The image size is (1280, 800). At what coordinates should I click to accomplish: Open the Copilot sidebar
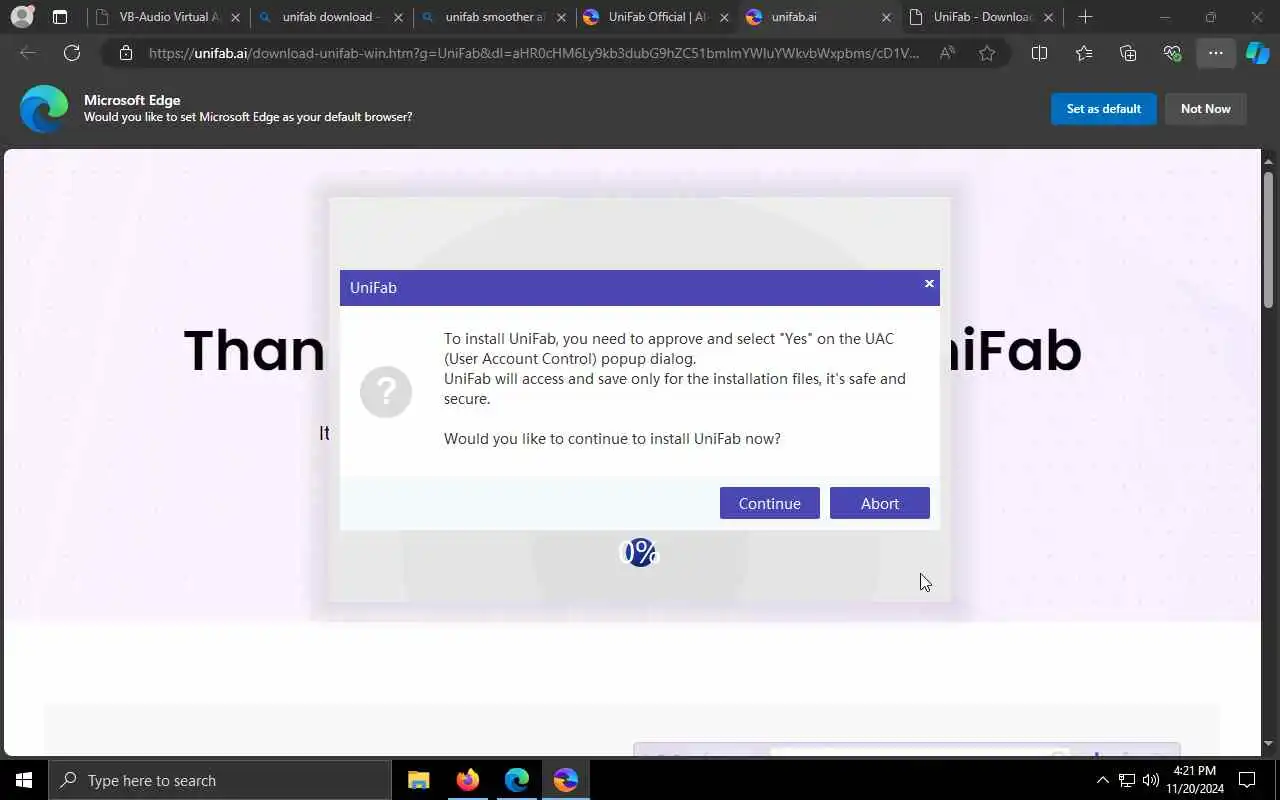[x=1258, y=53]
